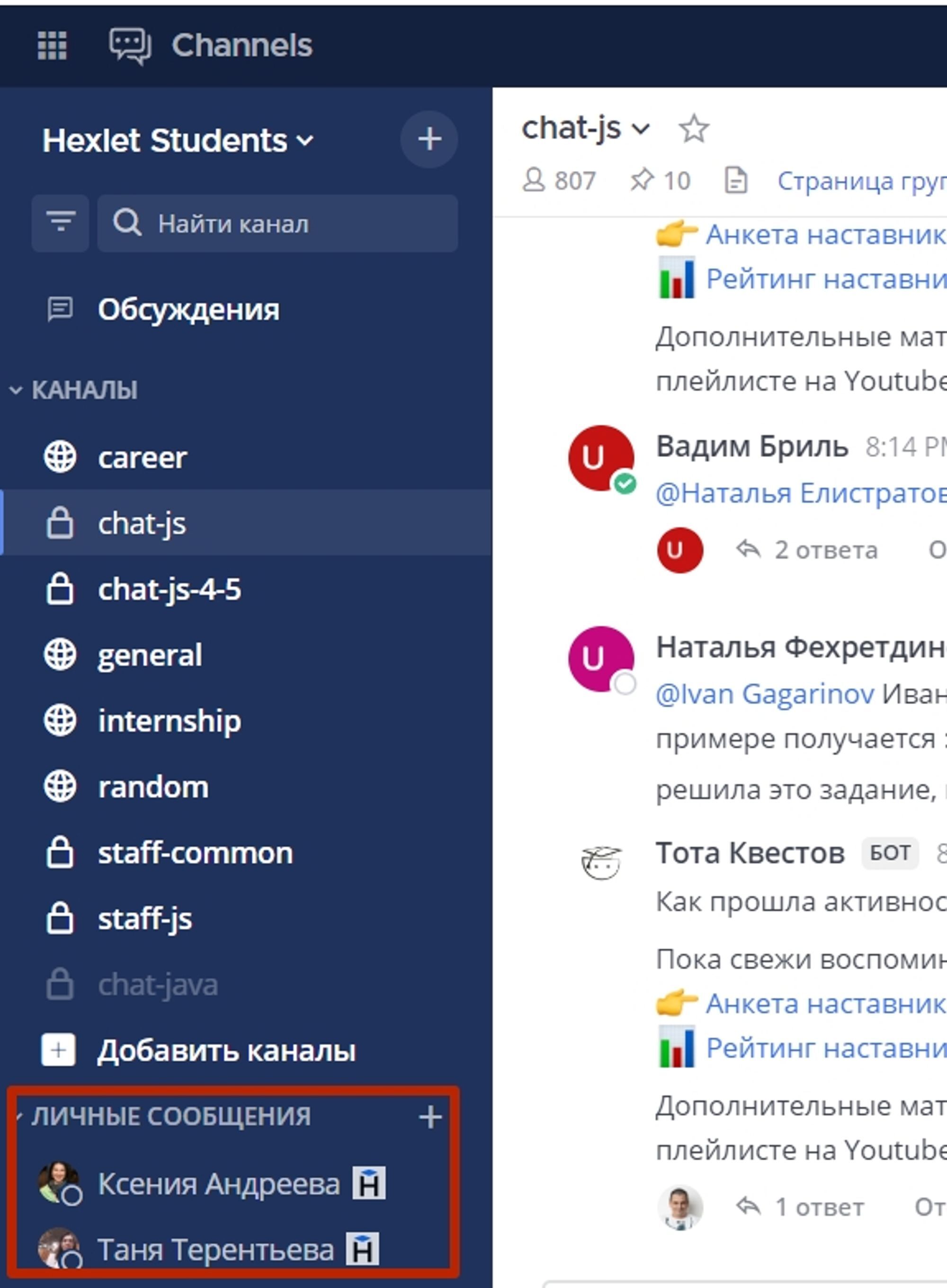This screenshot has width=947, height=1288.
Task: Click the Channels chat bubbles icon
Action: pyautogui.click(x=131, y=46)
